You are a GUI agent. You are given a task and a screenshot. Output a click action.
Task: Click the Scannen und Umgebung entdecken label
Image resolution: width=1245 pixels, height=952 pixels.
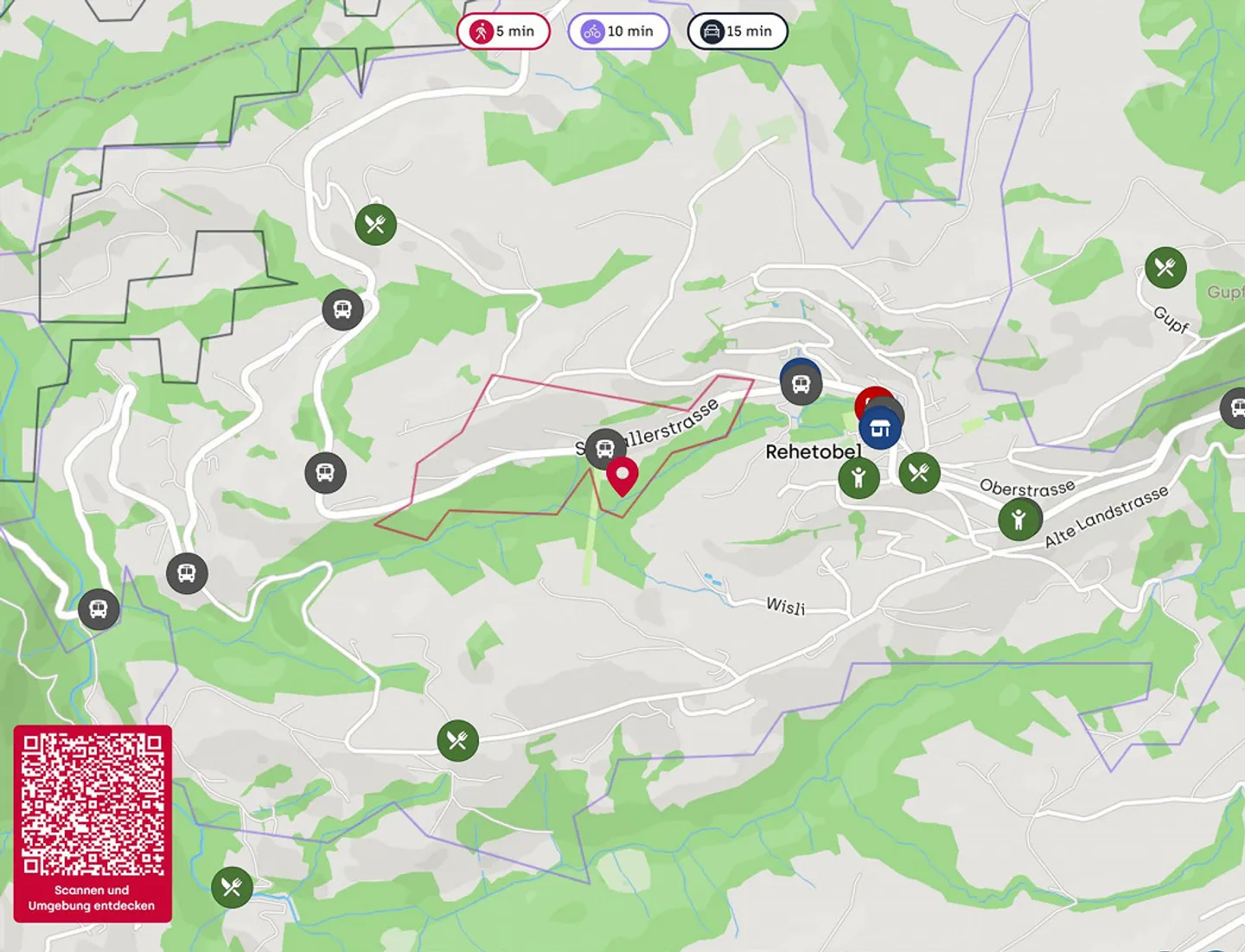click(x=92, y=898)
